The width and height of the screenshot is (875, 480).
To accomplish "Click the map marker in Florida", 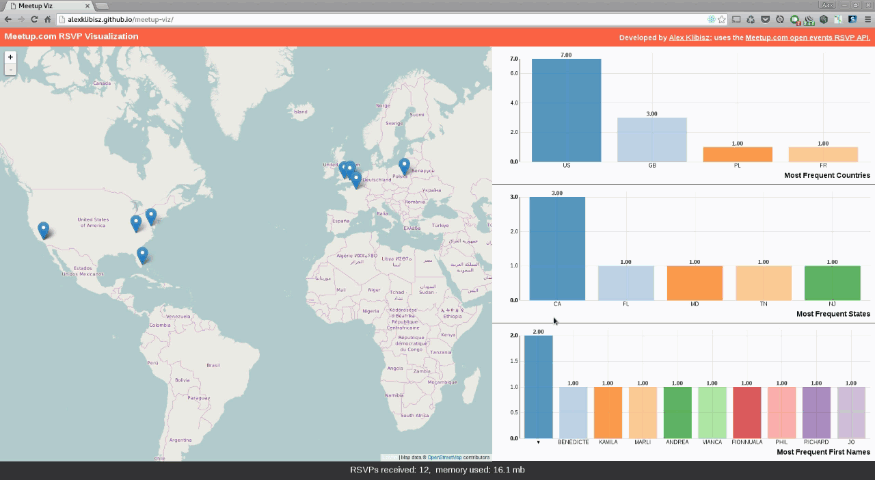I will (143, 254).
